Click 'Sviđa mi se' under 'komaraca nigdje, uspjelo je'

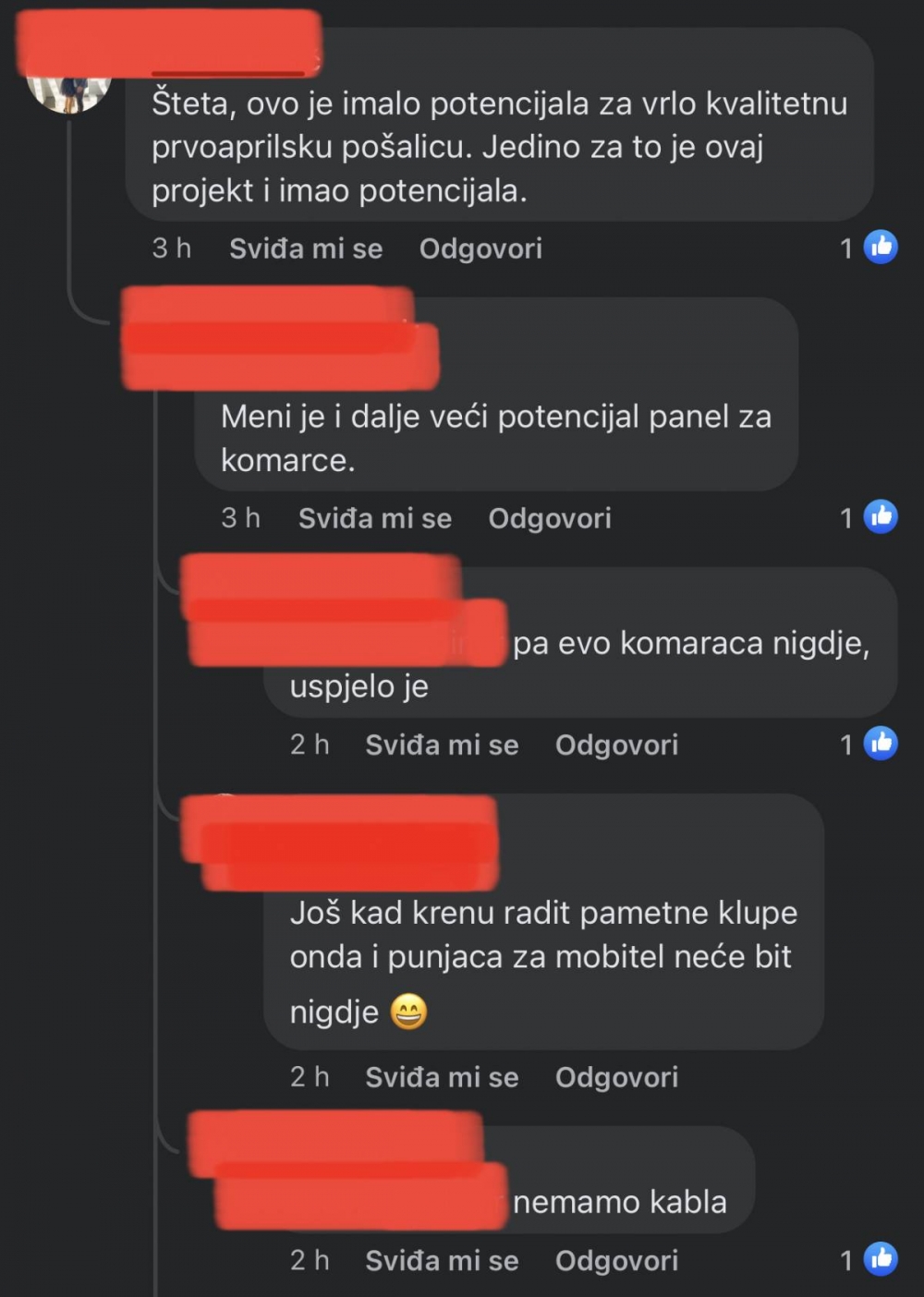pos(442,745)
